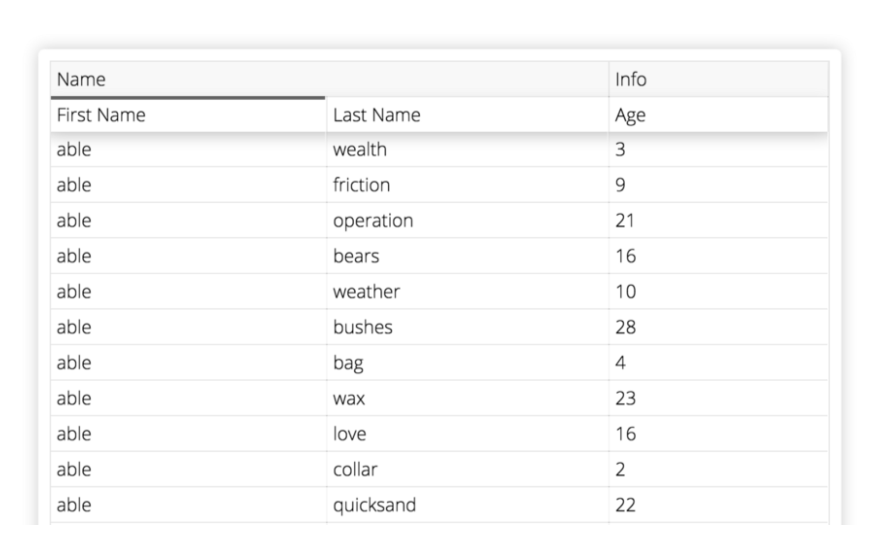Select the operation last name cell
873x539 pixels.
pyautogui.click(x=468, y=220)
